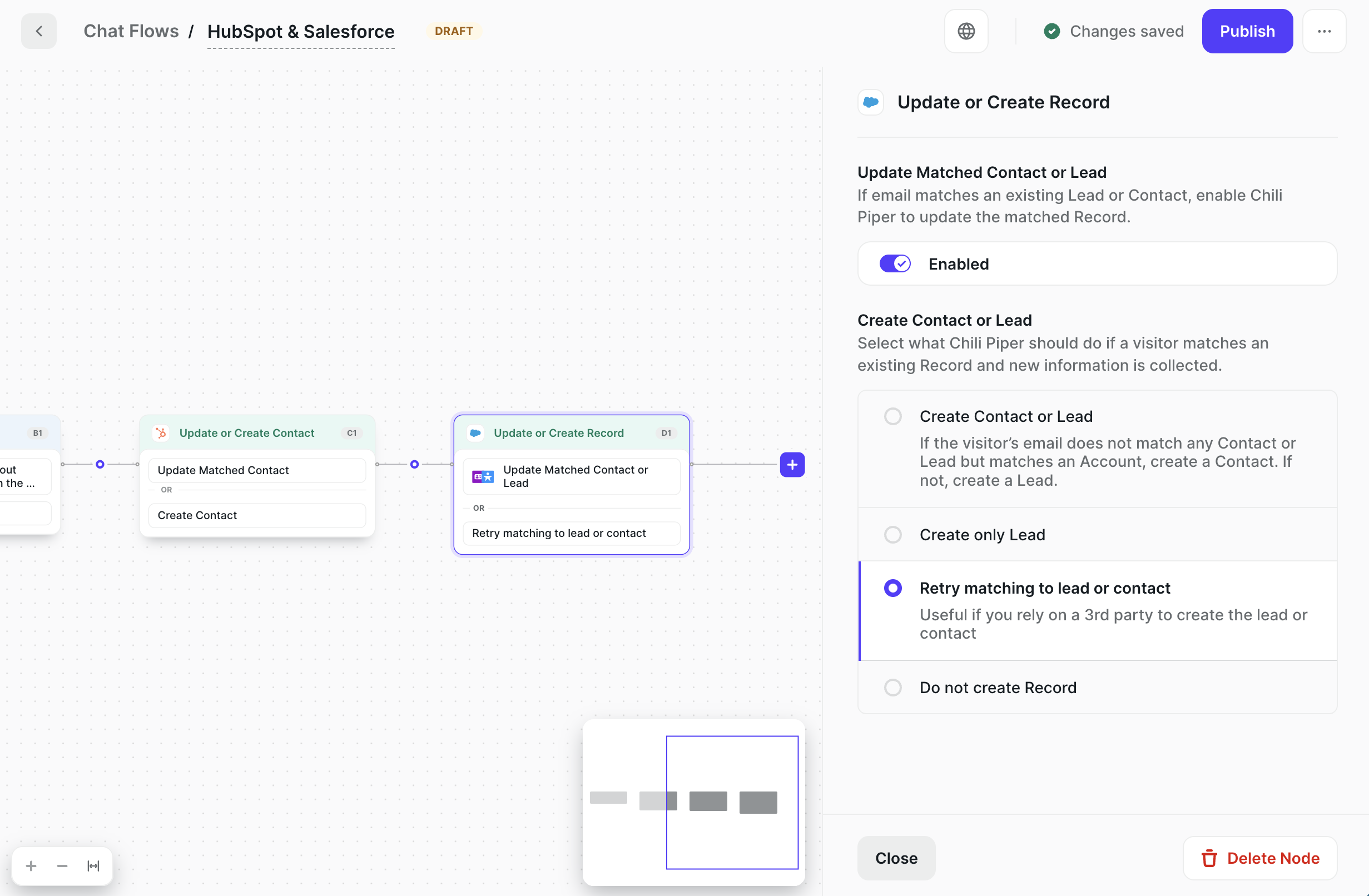Click the DRAFT status badge
Image resolution: width=1369 pixels, height=896 pixels.
pos(454,31)
